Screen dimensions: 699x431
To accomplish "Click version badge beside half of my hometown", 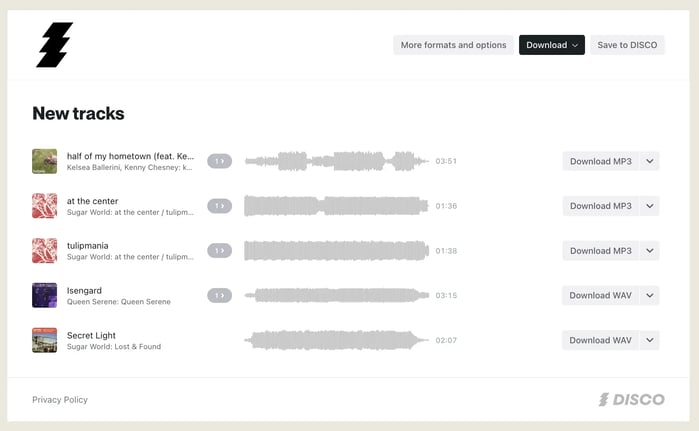I will pyautogui.click(x=219, y=161).
